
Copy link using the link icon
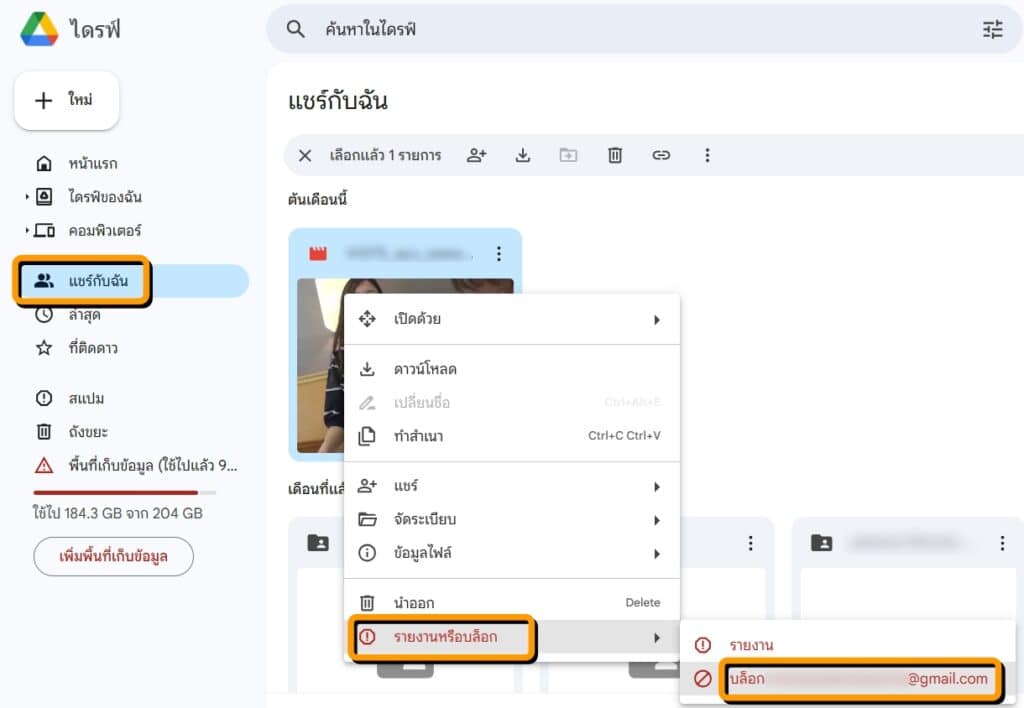(661, 155)
